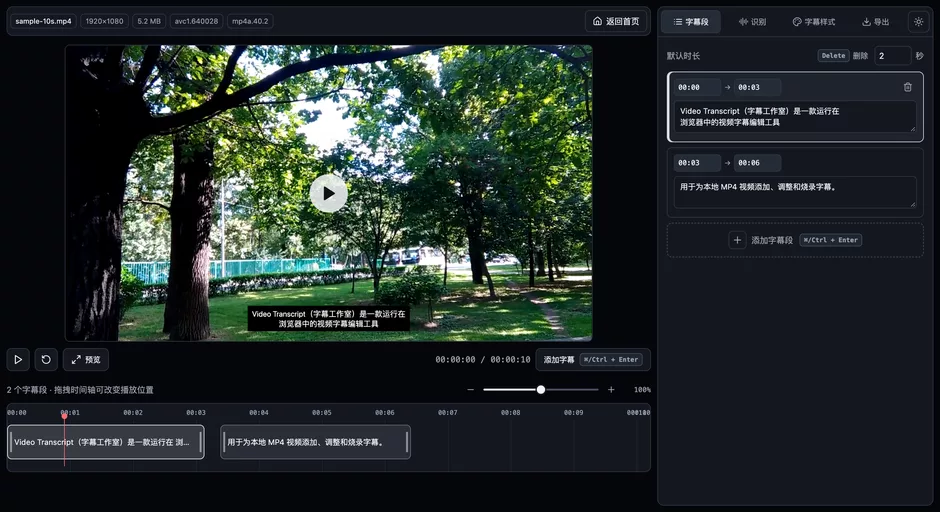The width and height of the screenshot is (940, 512).
Task: Click the avc1.640028 codec badge
Action: pyautogui.click(x=196, y=21)
